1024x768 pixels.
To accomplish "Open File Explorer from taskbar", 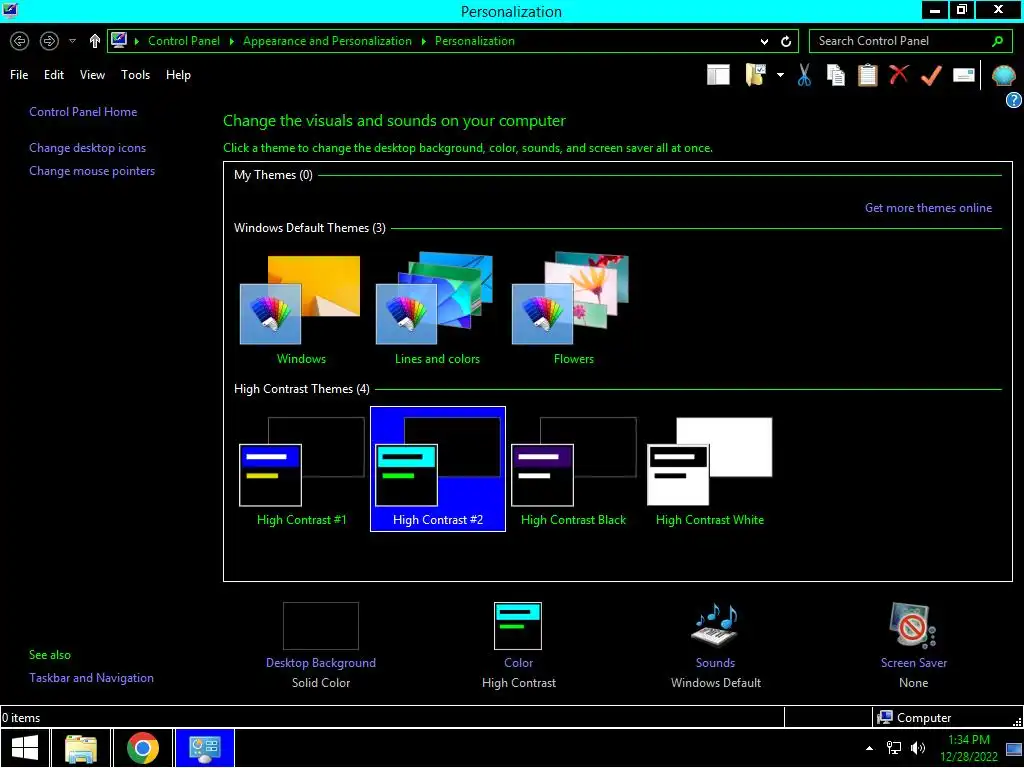I will [81, 748].
